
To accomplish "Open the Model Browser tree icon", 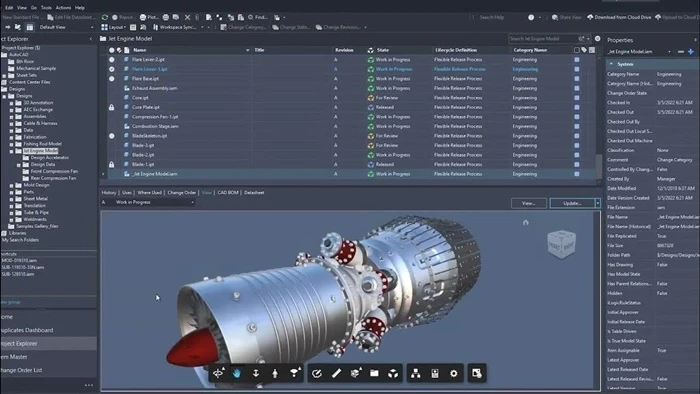I will [x=416, y=373].
